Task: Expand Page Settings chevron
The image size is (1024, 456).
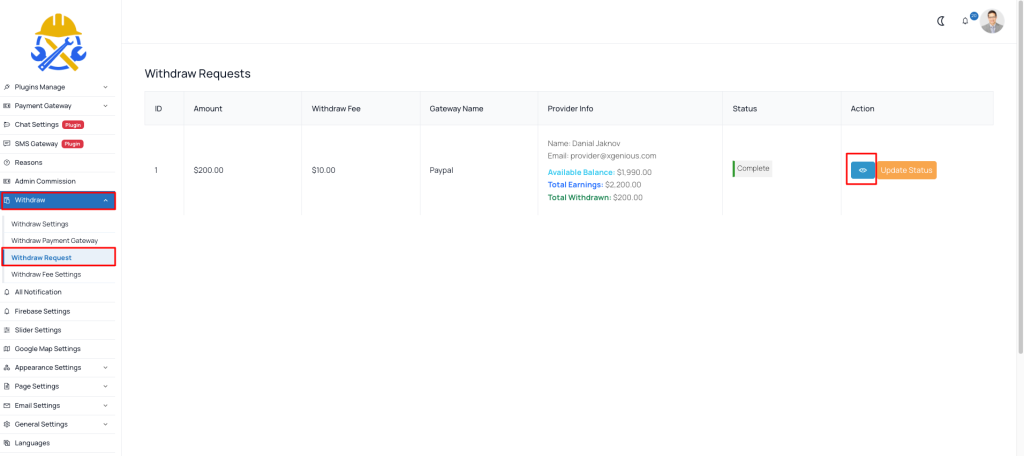Action: click(105, 386)
